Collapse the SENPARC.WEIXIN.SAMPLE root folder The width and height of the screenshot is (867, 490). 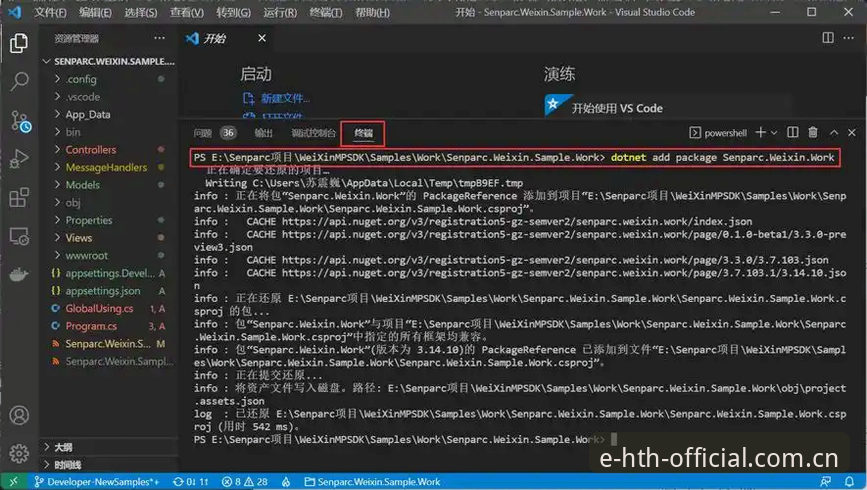(x=108, y=61)
